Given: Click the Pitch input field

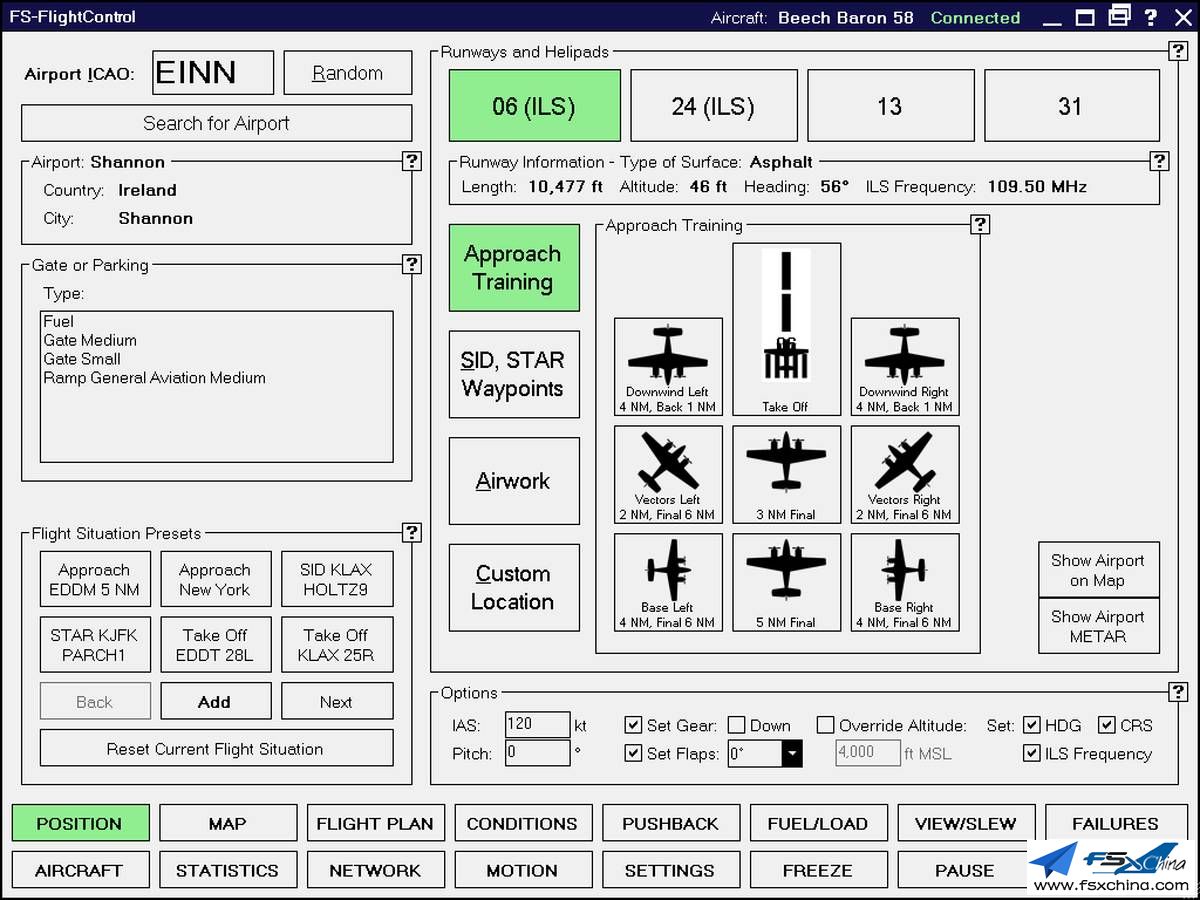Looking at the screenshot, I should pyautogui.click(x=538, y=753).
